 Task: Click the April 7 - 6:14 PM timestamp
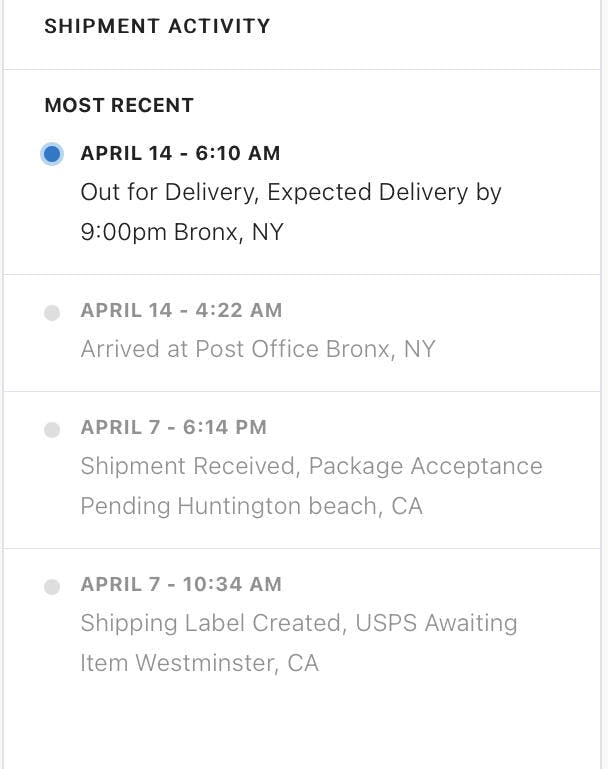pos(174,427)
